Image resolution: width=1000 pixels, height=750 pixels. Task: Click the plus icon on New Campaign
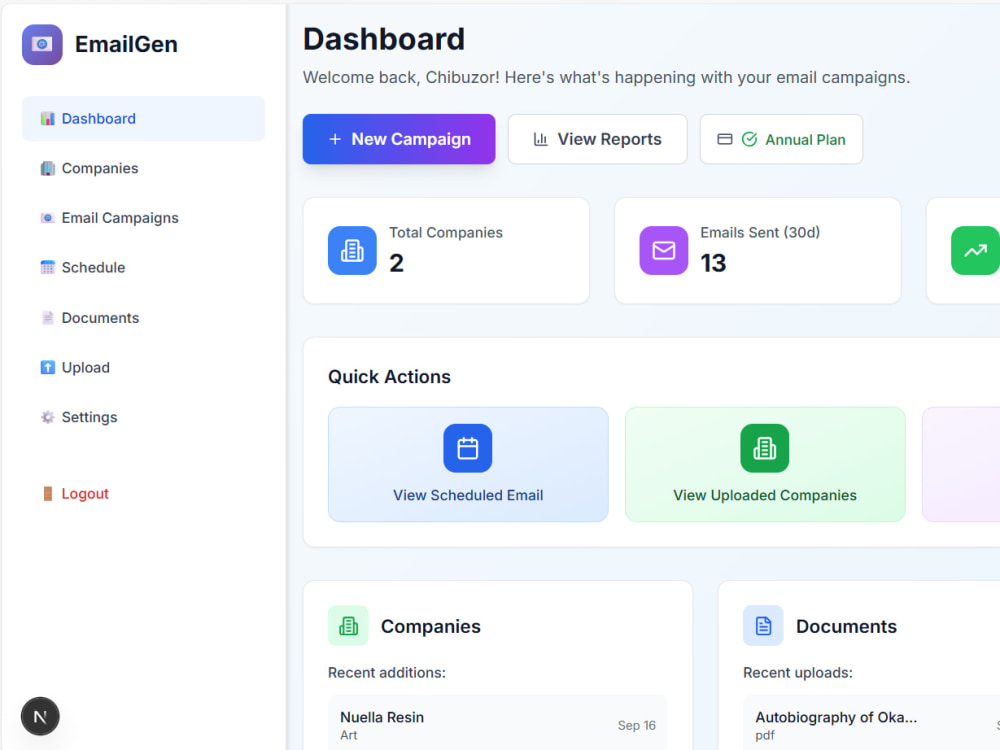(335, 139)
